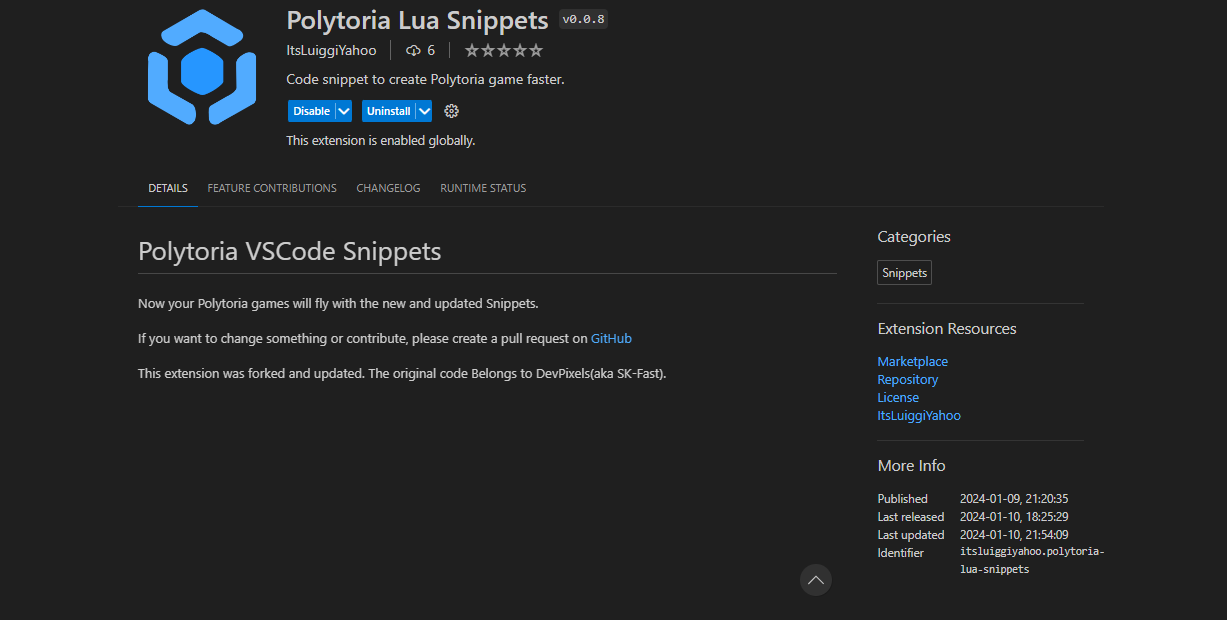Image resolution: width=1227 pixels, height=620 pixels.
Task: Click the five-star rating icons
Action: coord(504,50)
